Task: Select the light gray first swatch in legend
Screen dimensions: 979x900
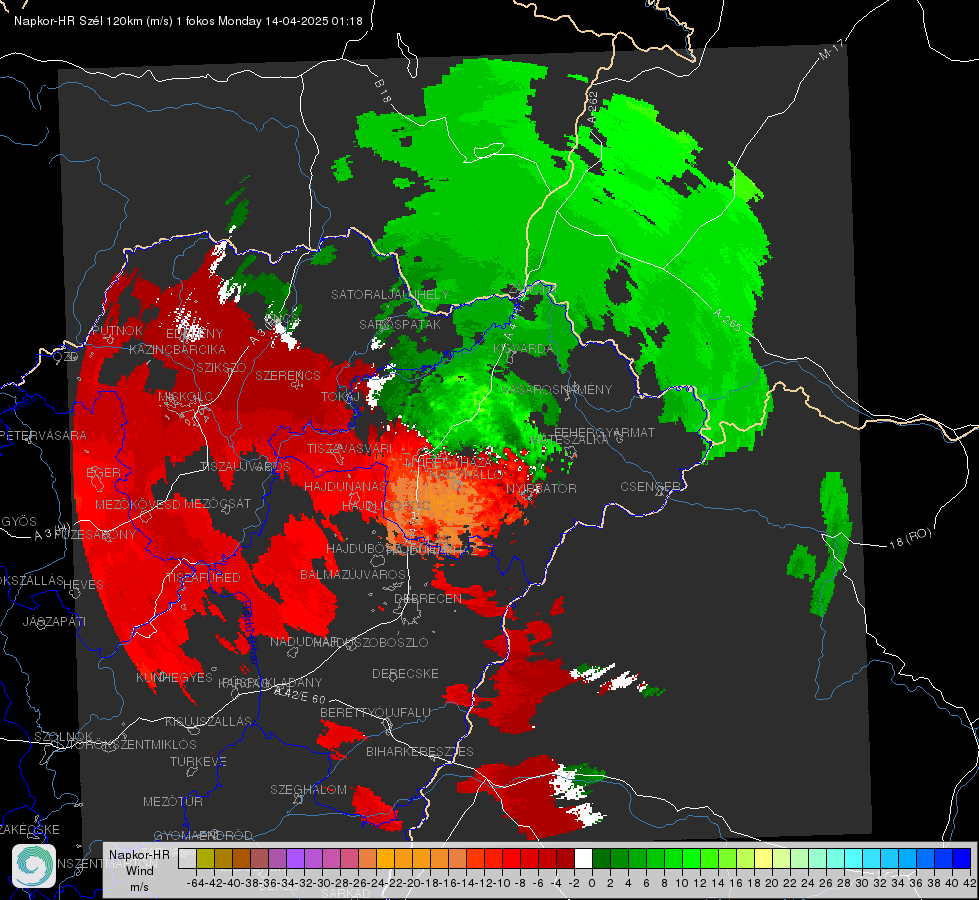Action: 187,858
